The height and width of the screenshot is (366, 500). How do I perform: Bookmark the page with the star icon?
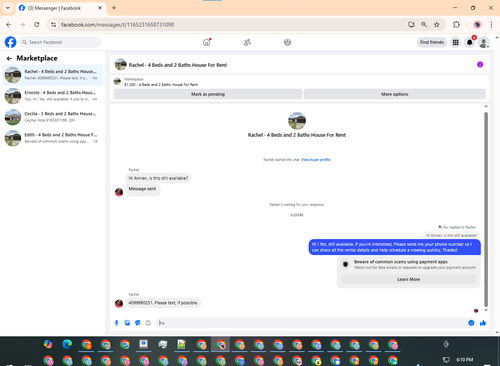[437, 24]
